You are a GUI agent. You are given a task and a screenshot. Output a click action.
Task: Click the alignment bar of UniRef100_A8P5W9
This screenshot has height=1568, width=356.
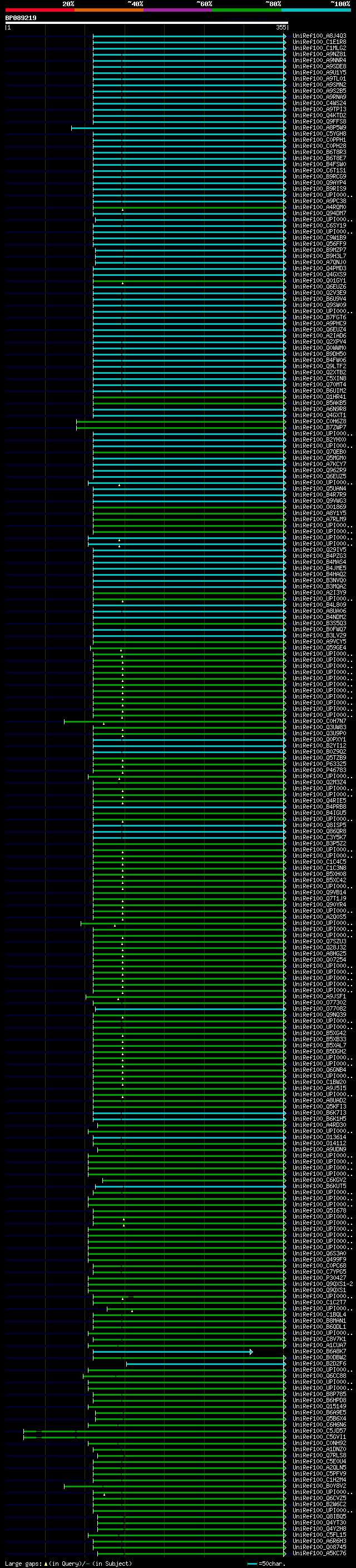pos(179,128)
